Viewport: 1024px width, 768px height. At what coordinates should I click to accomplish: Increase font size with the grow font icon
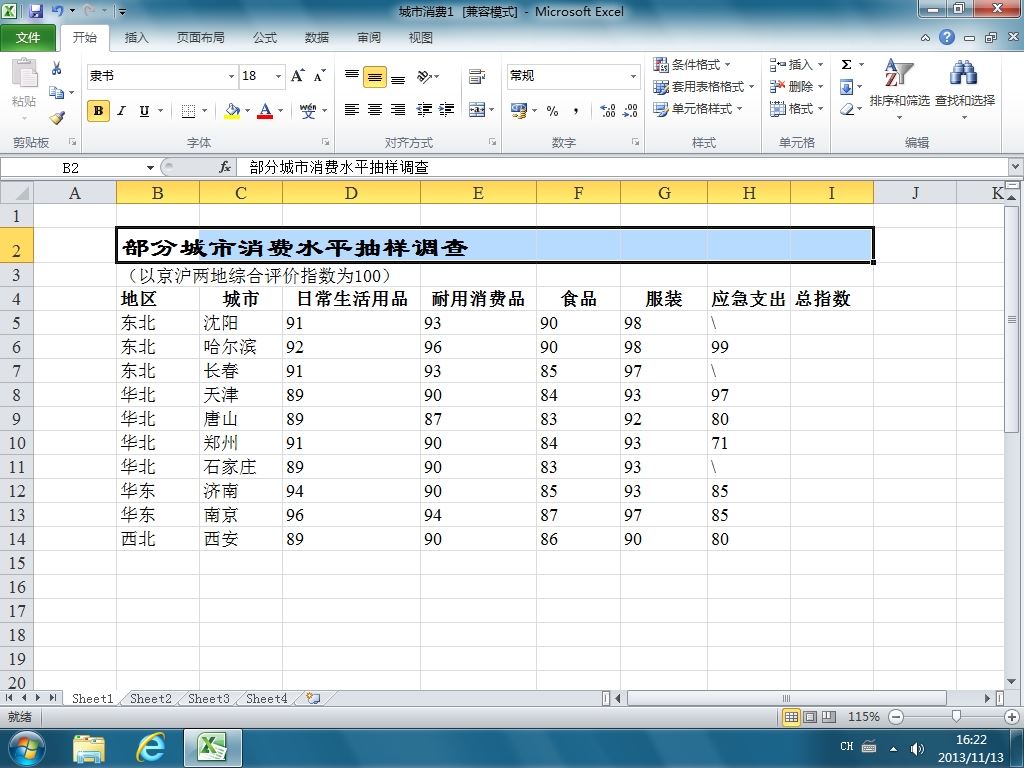pyautogui.click(x=297, y=76)
